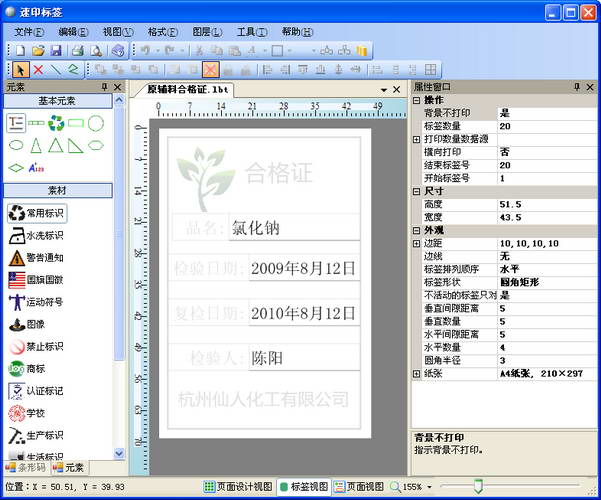This screenshot has width=601, height=500.
Task: Expand the 打印数量数据源 property
Action: point(417,140)
